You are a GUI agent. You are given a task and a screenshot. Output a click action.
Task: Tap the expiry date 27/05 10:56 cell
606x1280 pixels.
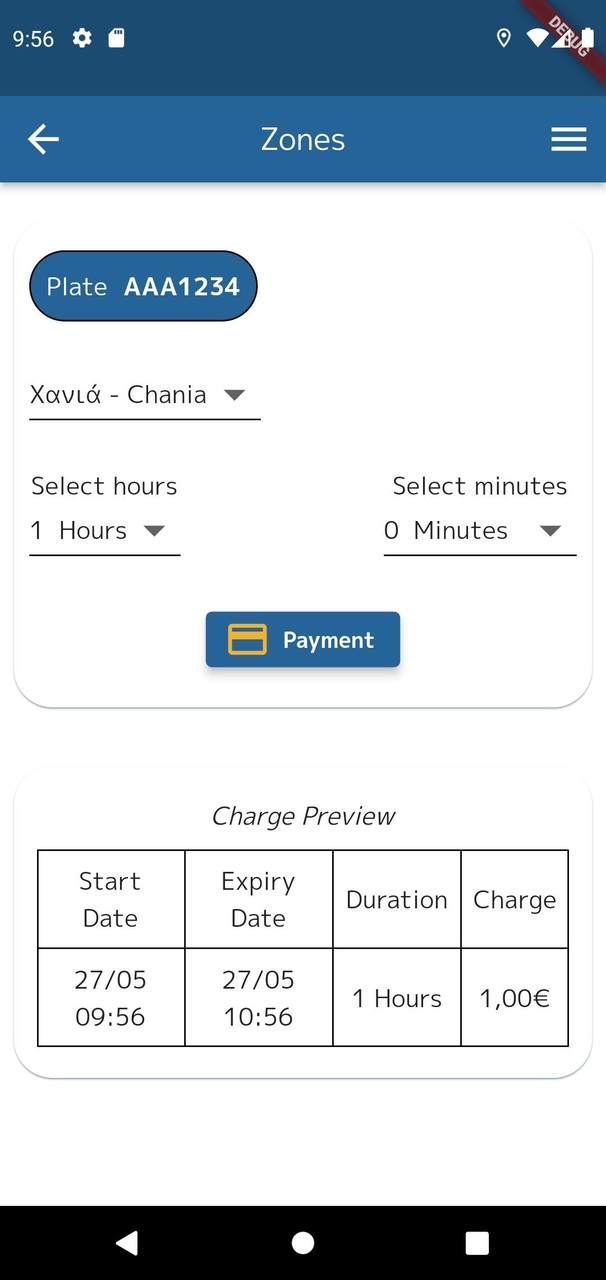click(258, 998)
